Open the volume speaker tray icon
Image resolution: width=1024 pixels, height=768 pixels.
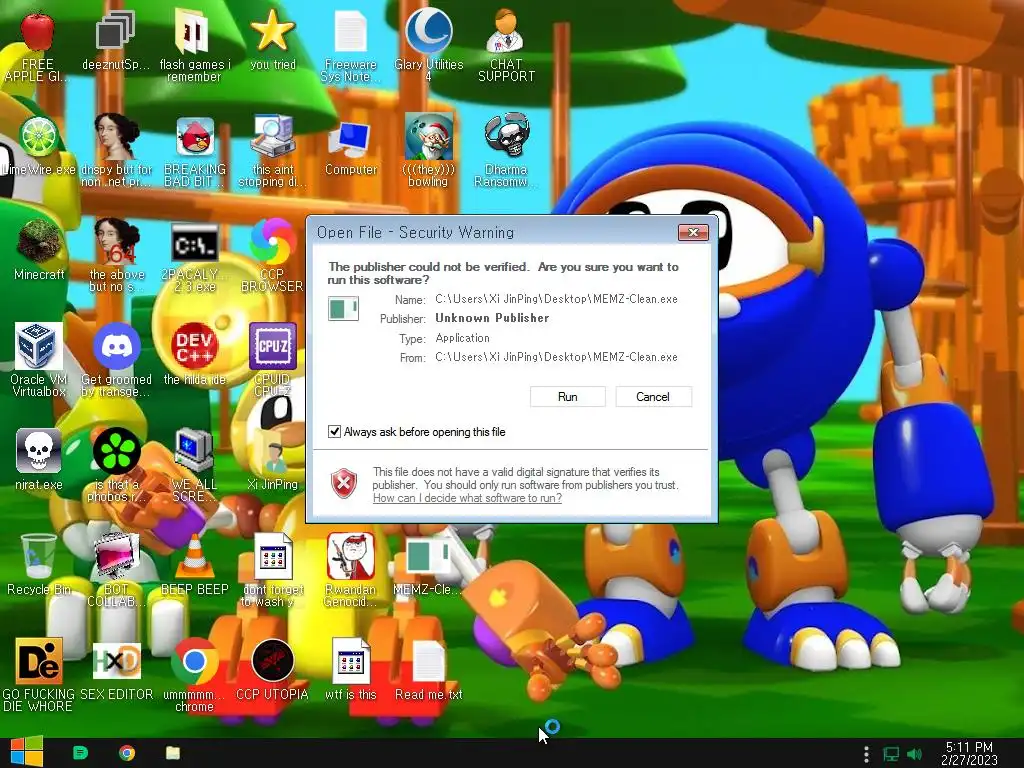(x=914, y=754)
